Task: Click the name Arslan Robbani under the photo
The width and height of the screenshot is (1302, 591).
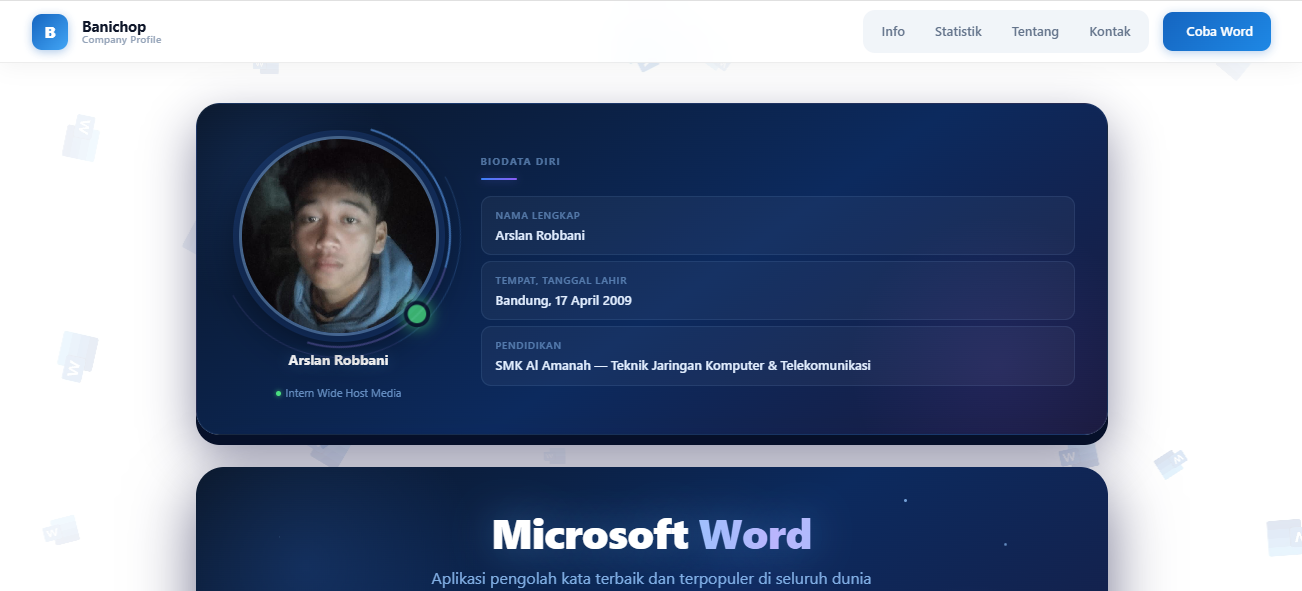Action: 338,360
